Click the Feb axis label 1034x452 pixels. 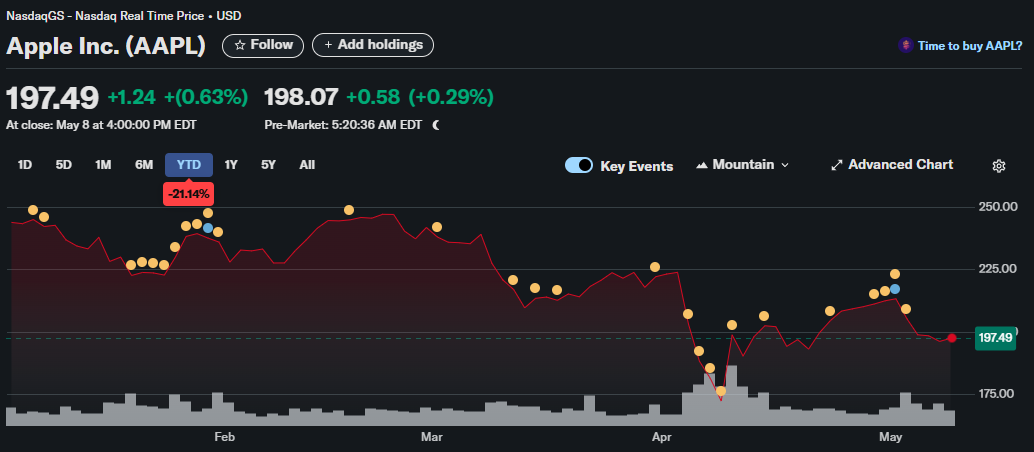coord(225,437)
